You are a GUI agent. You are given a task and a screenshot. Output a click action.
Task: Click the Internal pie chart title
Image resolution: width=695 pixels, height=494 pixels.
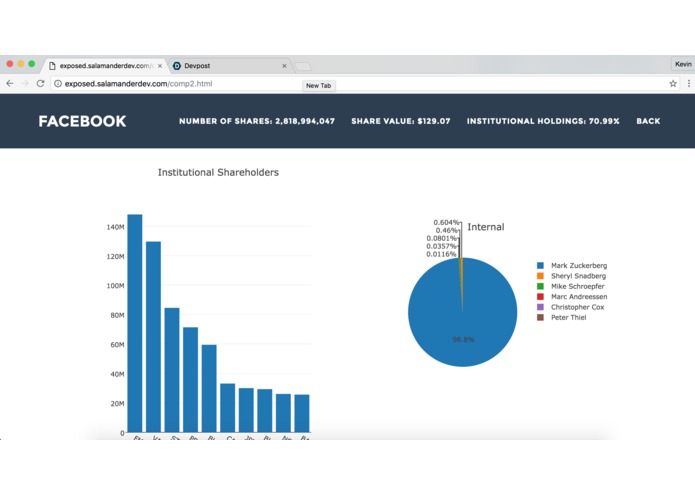(x=486, y=227)
